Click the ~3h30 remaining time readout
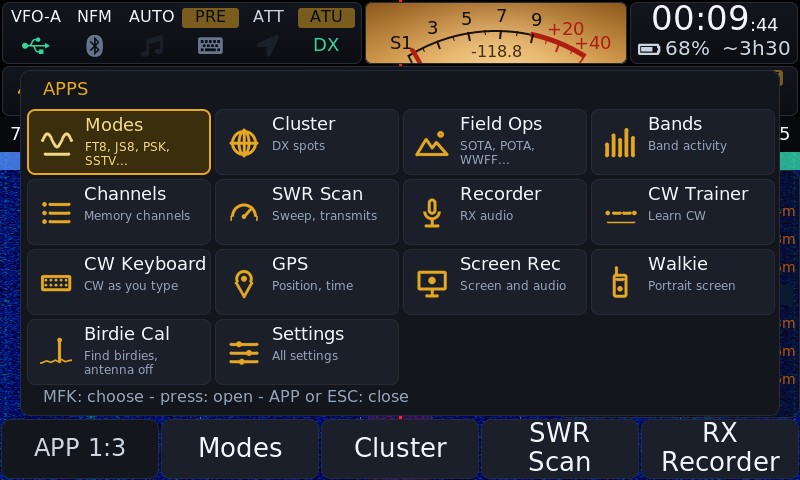800x480 pixels. [x=757, y=49]
